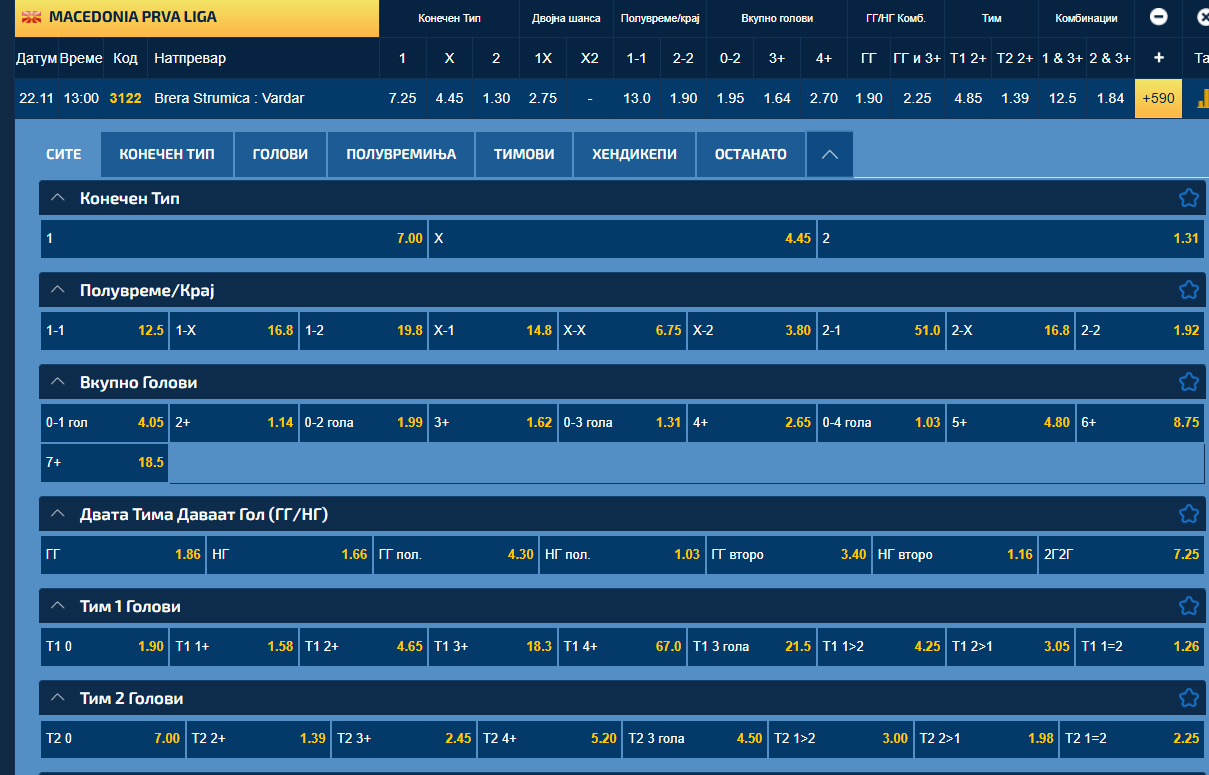Collapse the Полувреме/Крај section chevron
The height and width of the screenshot is (775, 1209).
[57, 290]
